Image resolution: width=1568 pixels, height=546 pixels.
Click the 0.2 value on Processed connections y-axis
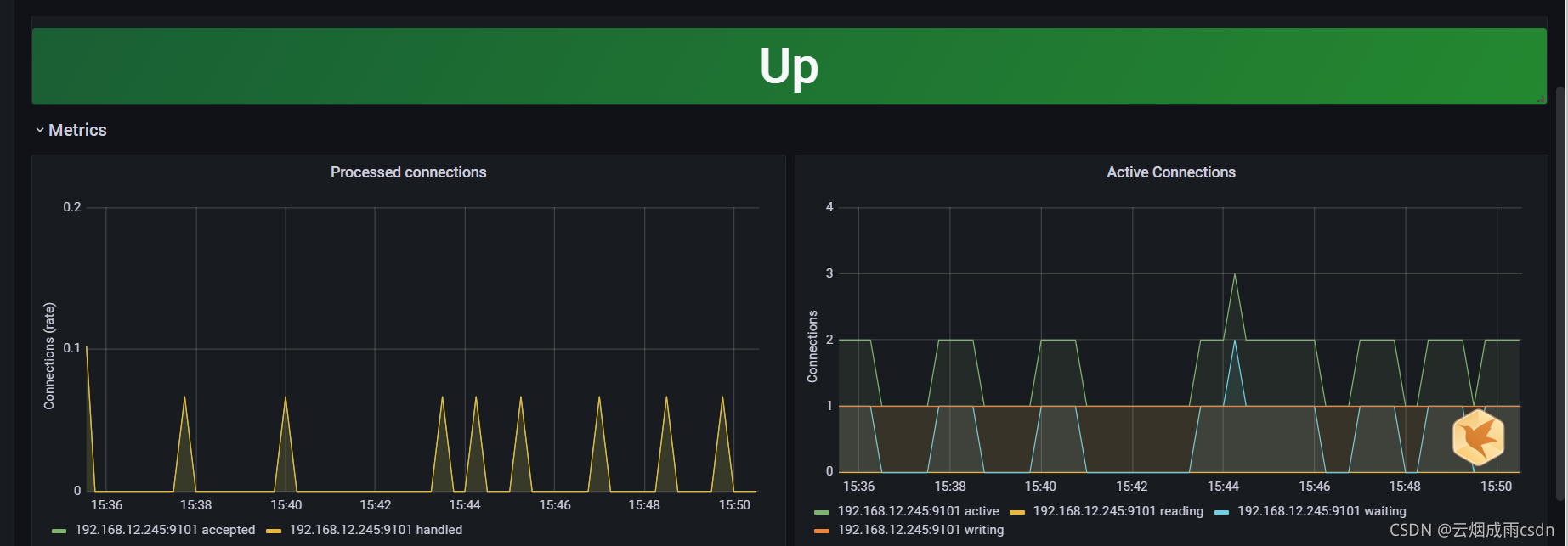tap(72, 207)
